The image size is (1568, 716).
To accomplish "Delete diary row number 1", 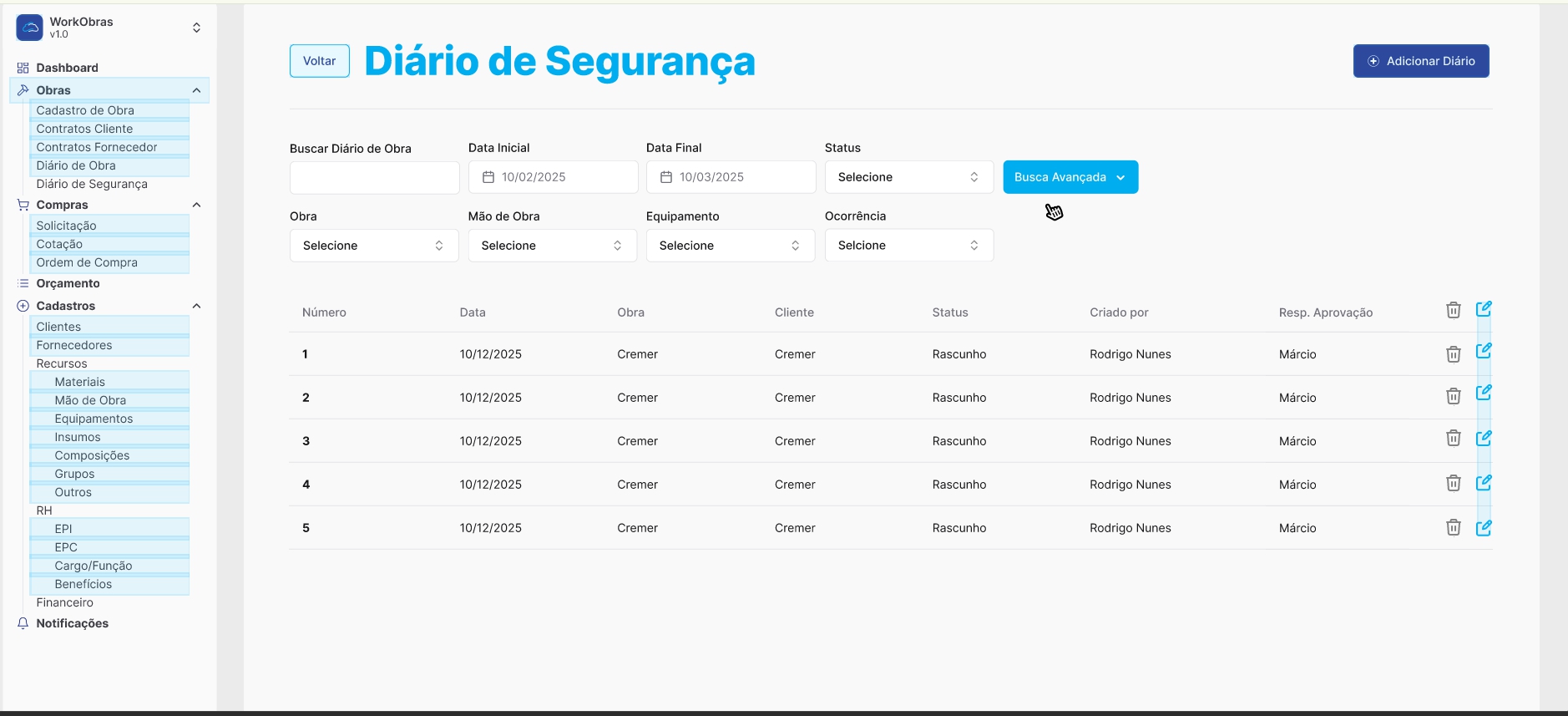I will click(1453, 354).
